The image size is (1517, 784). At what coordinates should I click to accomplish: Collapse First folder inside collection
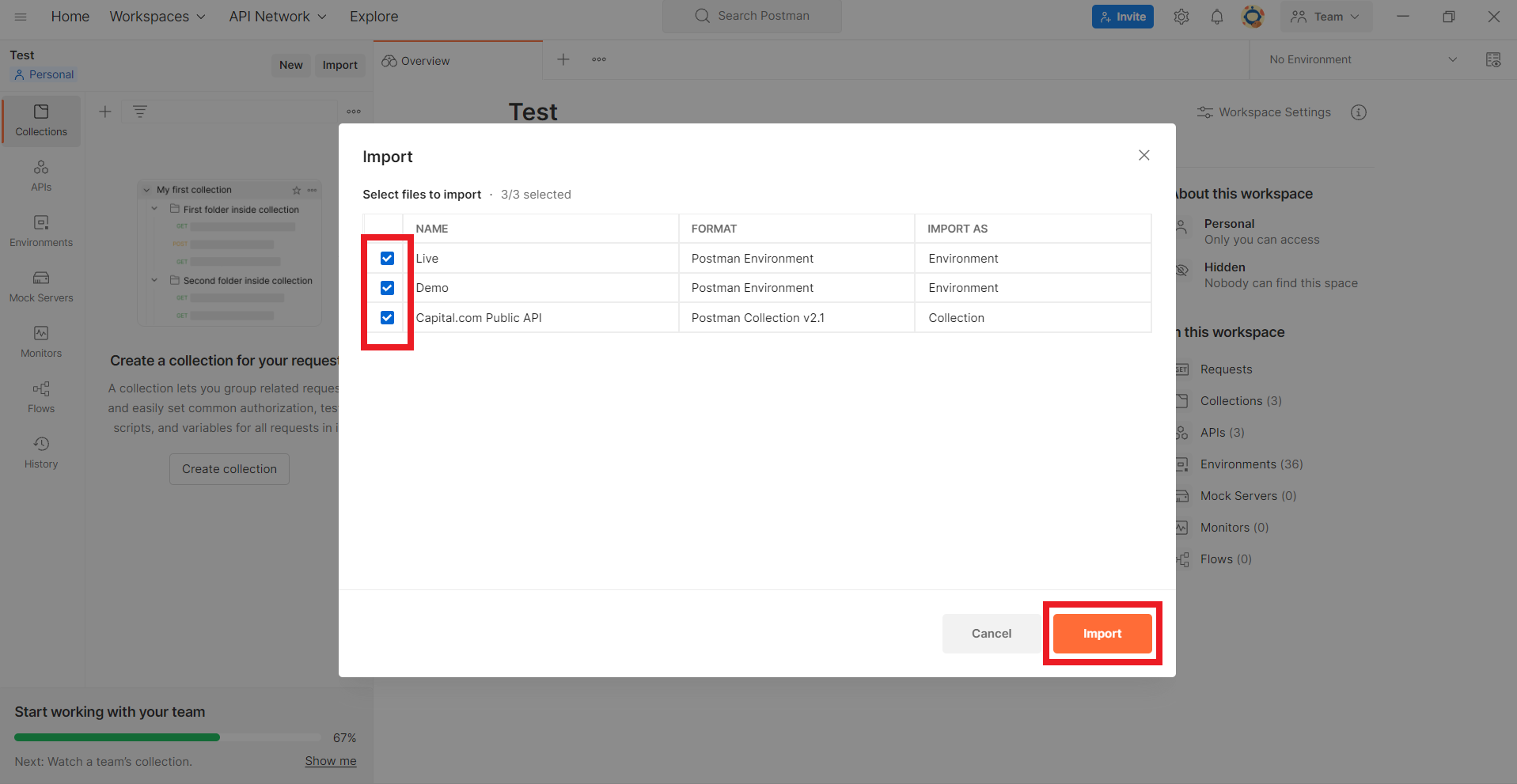154,209
